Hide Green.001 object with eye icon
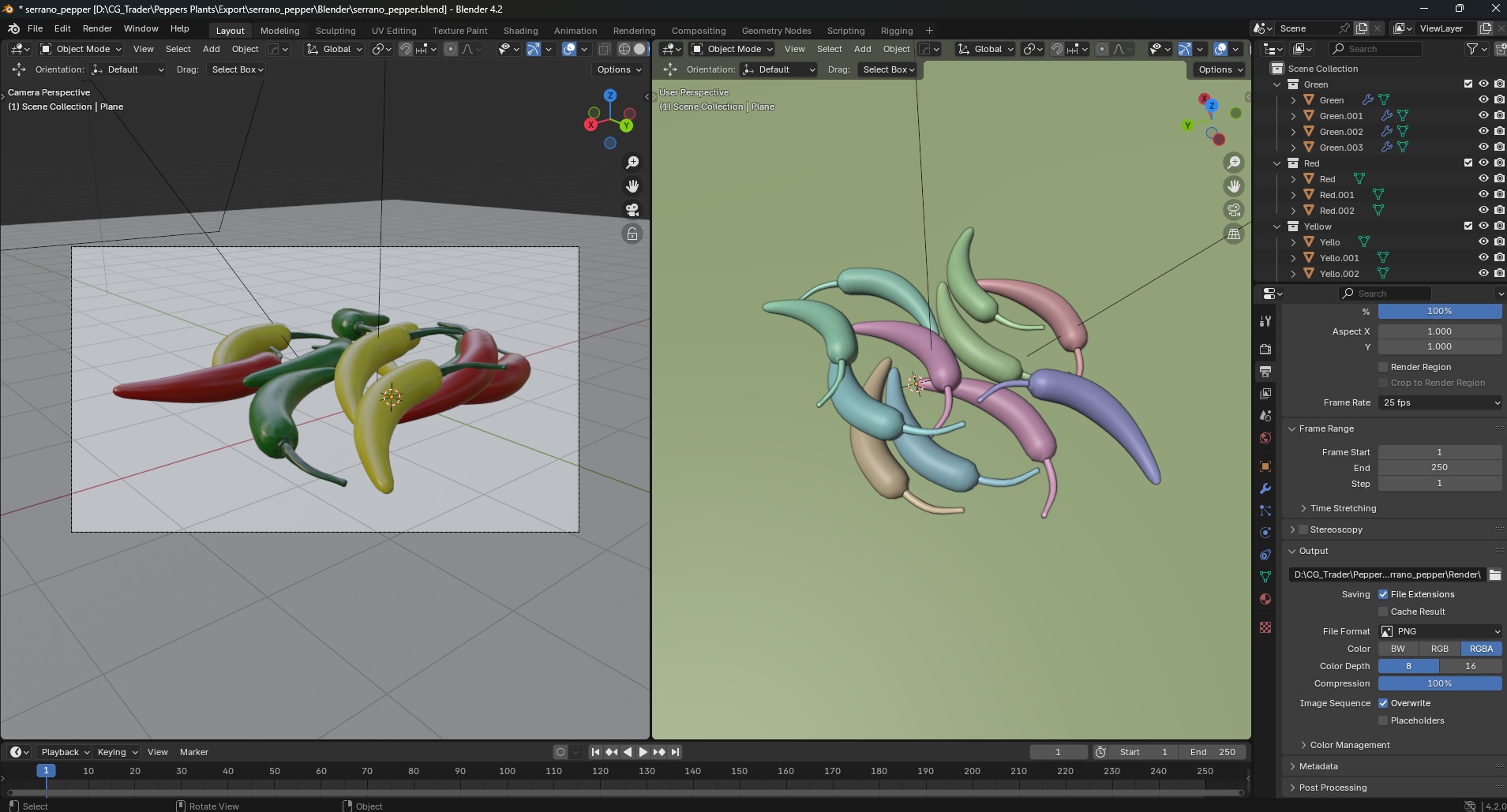 tap(1483, 115)
